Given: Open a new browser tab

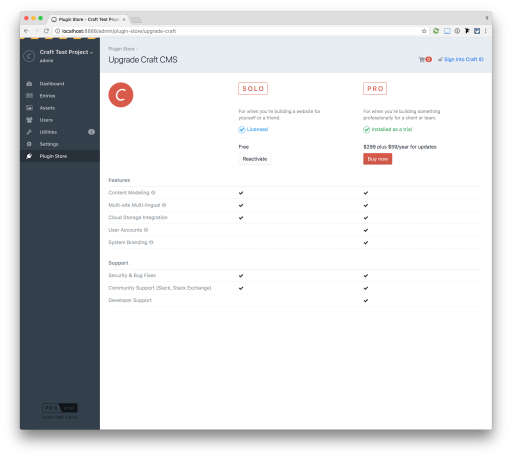Looking at the screenshot, I should (136, 20).
